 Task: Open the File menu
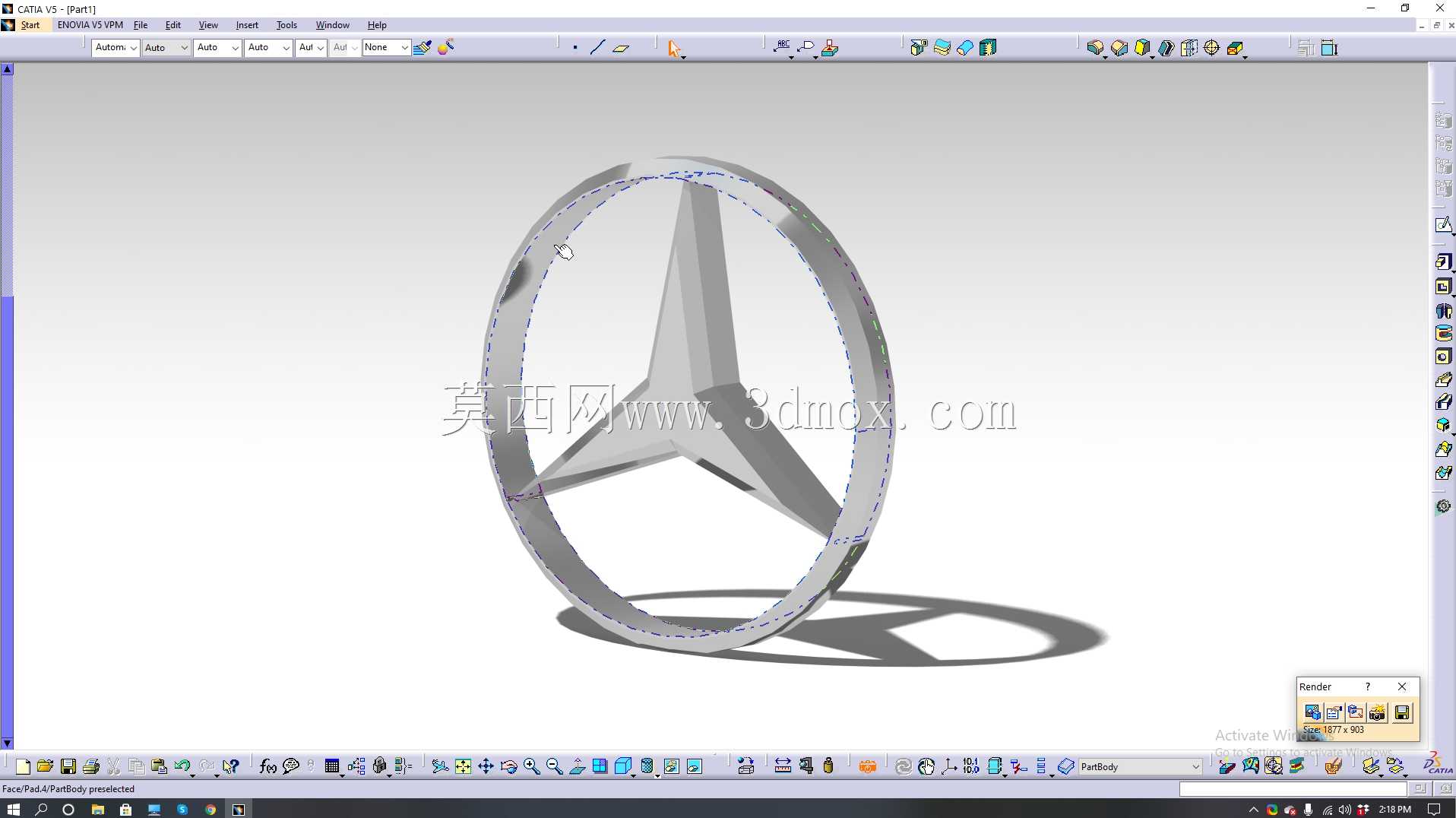click(x=141, y=25)
